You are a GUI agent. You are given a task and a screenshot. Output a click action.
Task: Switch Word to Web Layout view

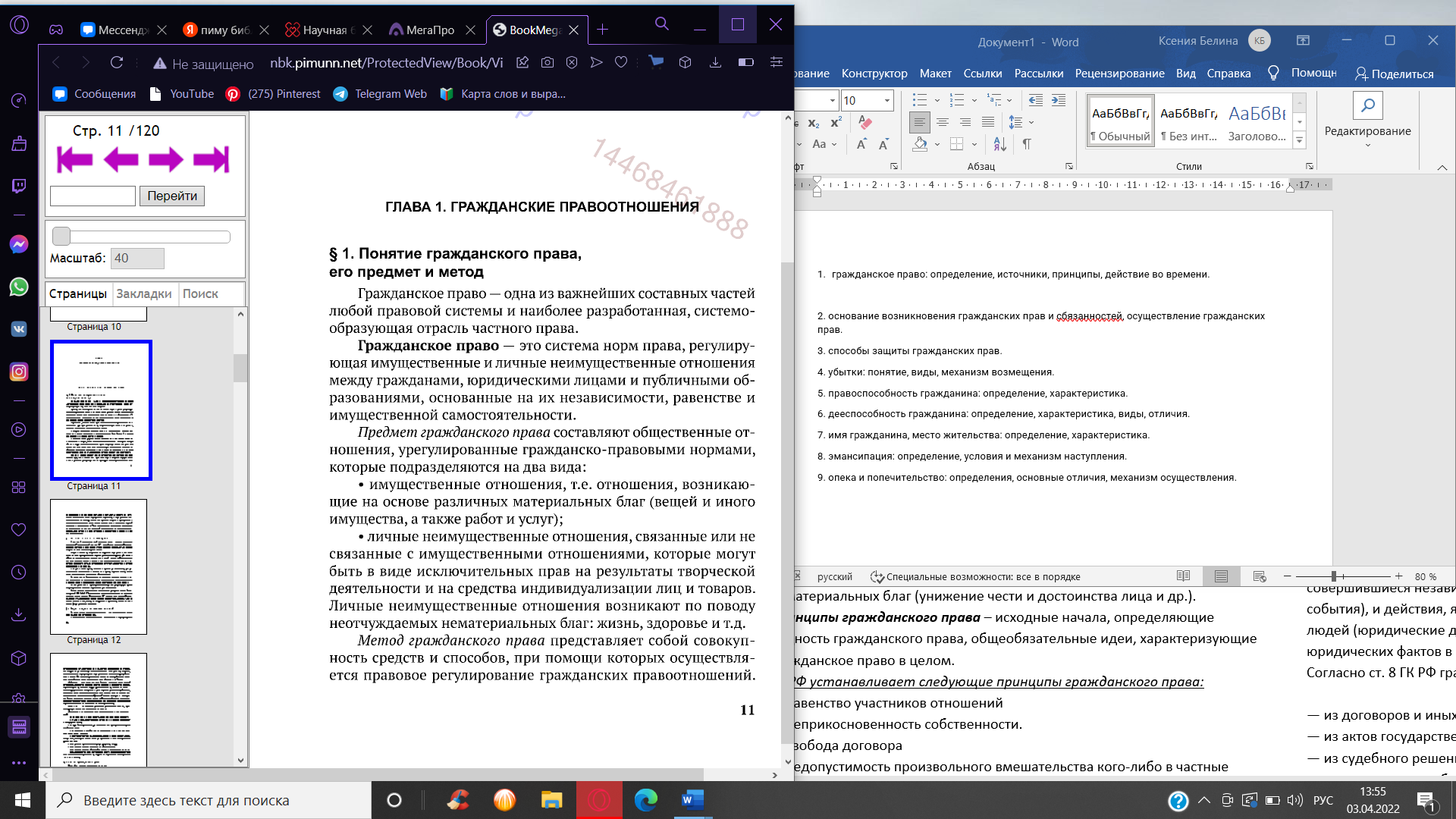(1260, 576)
